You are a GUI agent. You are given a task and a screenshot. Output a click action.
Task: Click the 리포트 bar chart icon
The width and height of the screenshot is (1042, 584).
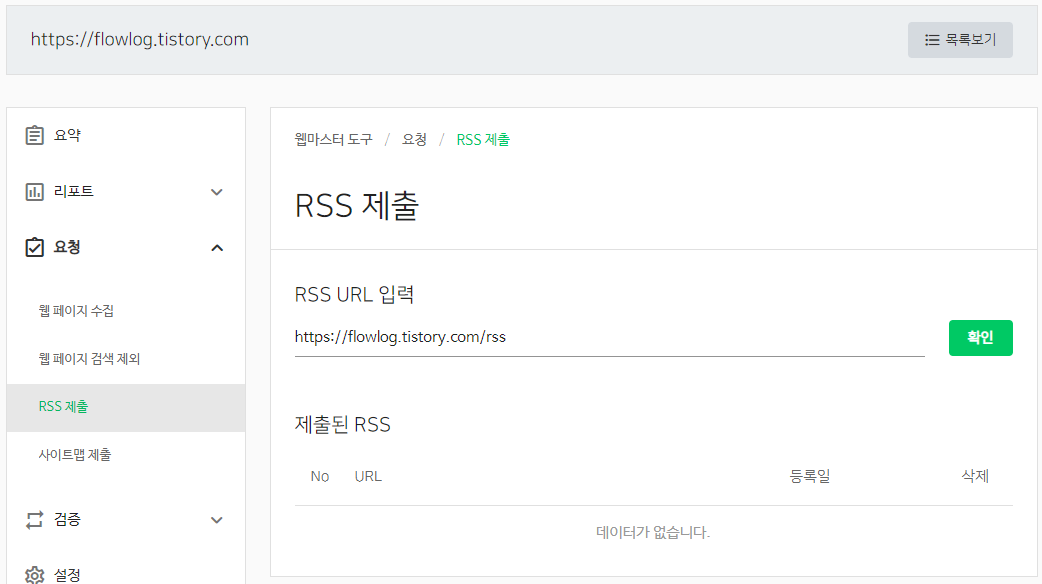35,191
